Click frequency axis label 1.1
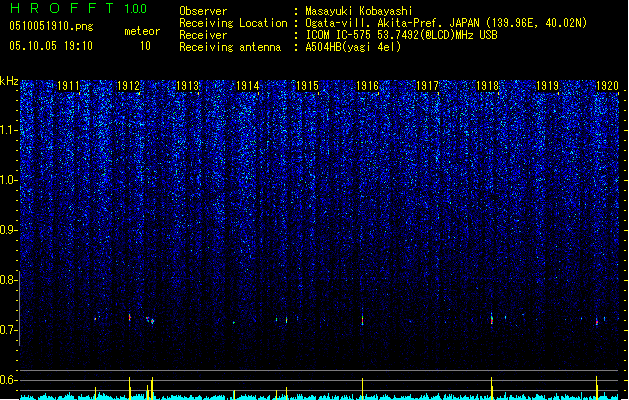 [x=8, y=130]
